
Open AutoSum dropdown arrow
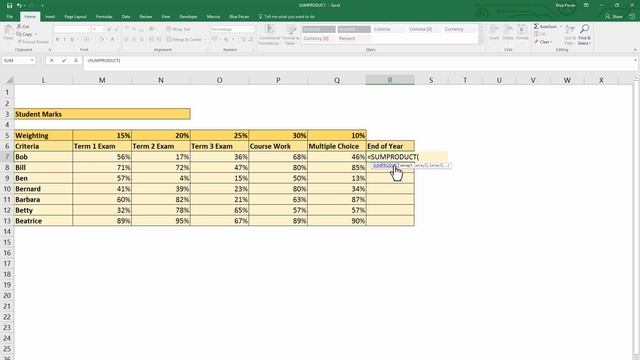tap(560, 26)
